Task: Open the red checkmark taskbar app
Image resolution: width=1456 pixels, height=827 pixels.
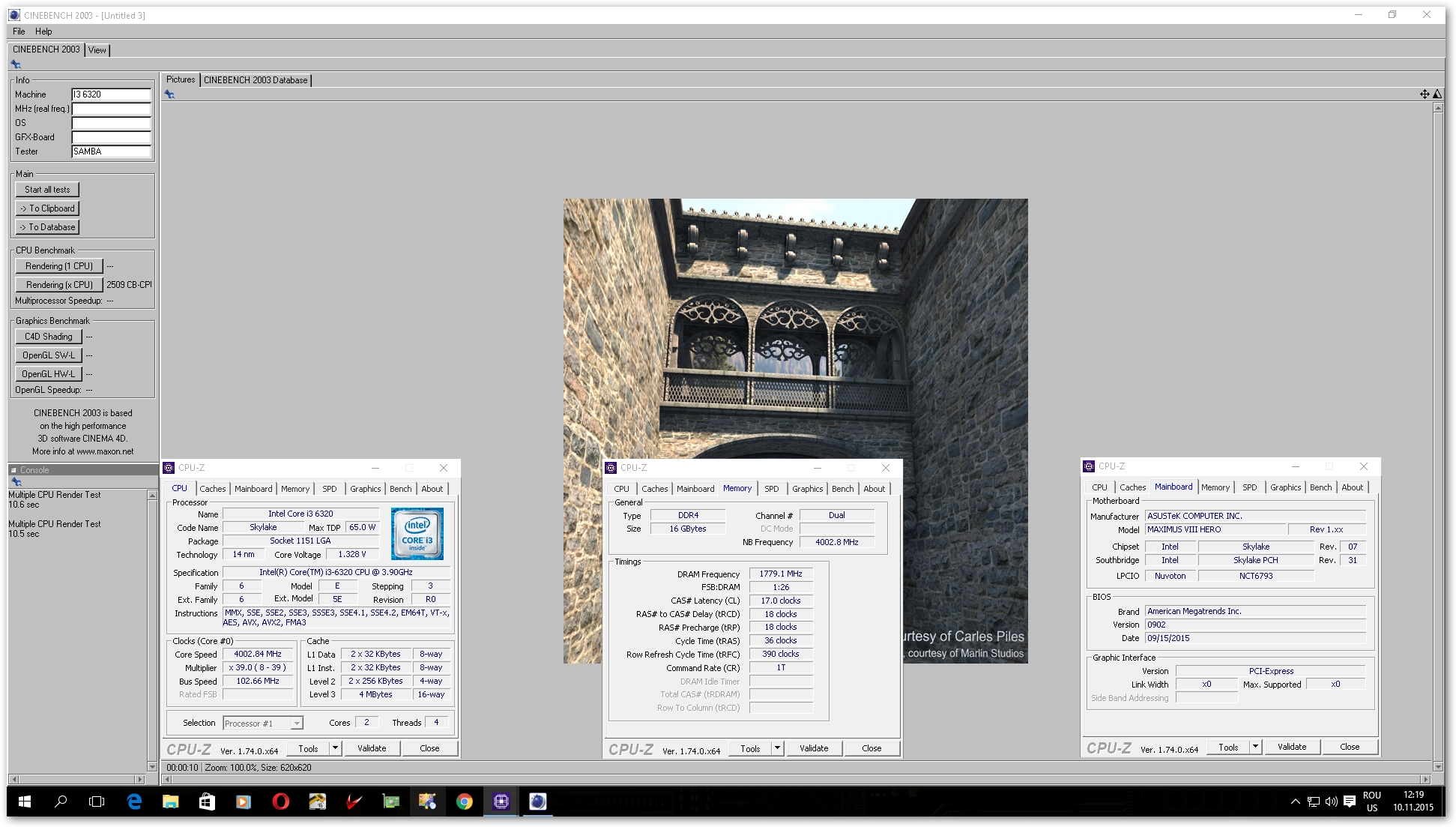Action: 354,802
